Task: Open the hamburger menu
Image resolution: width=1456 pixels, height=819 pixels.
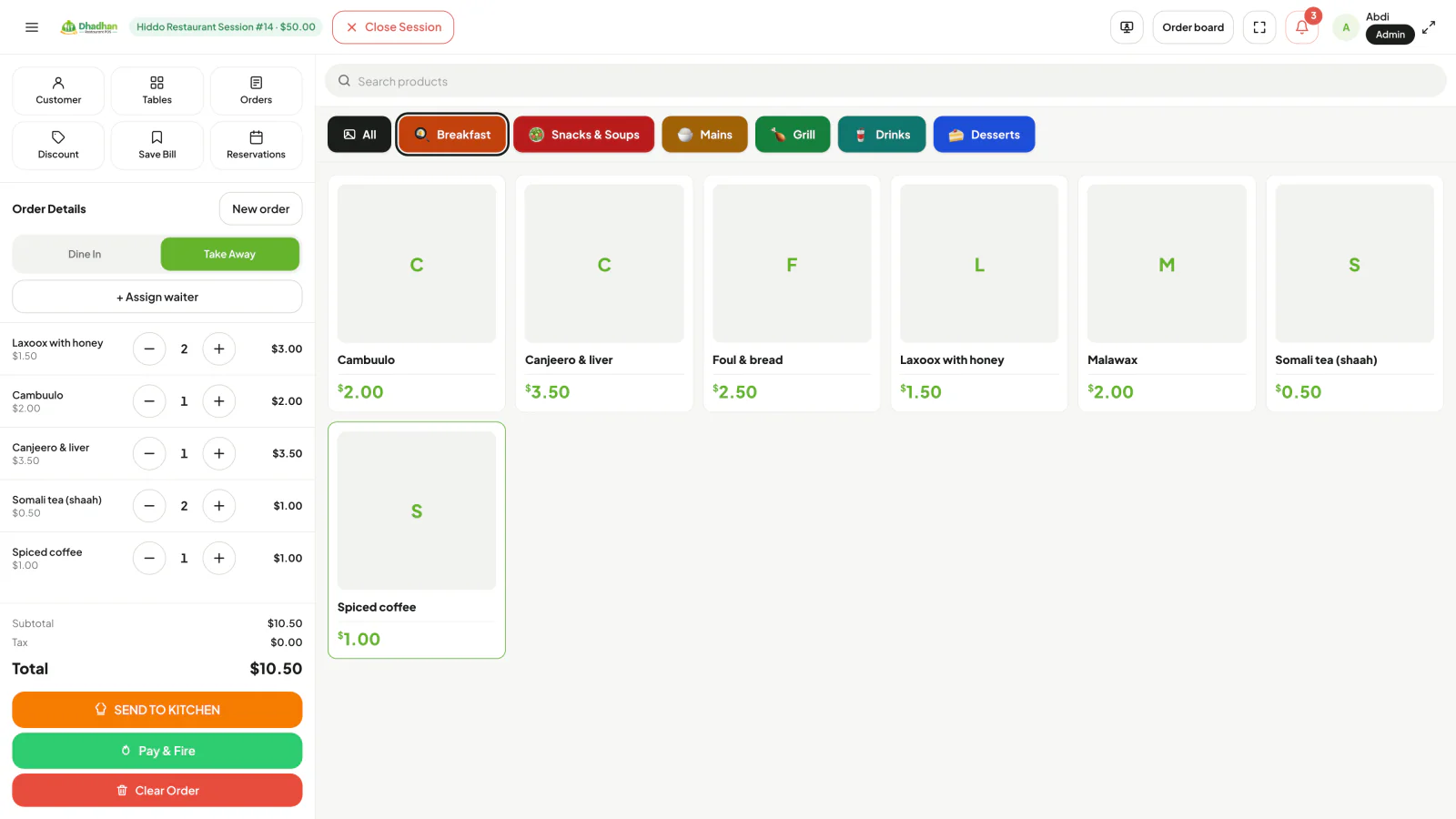Action: [x=32, y=27]
